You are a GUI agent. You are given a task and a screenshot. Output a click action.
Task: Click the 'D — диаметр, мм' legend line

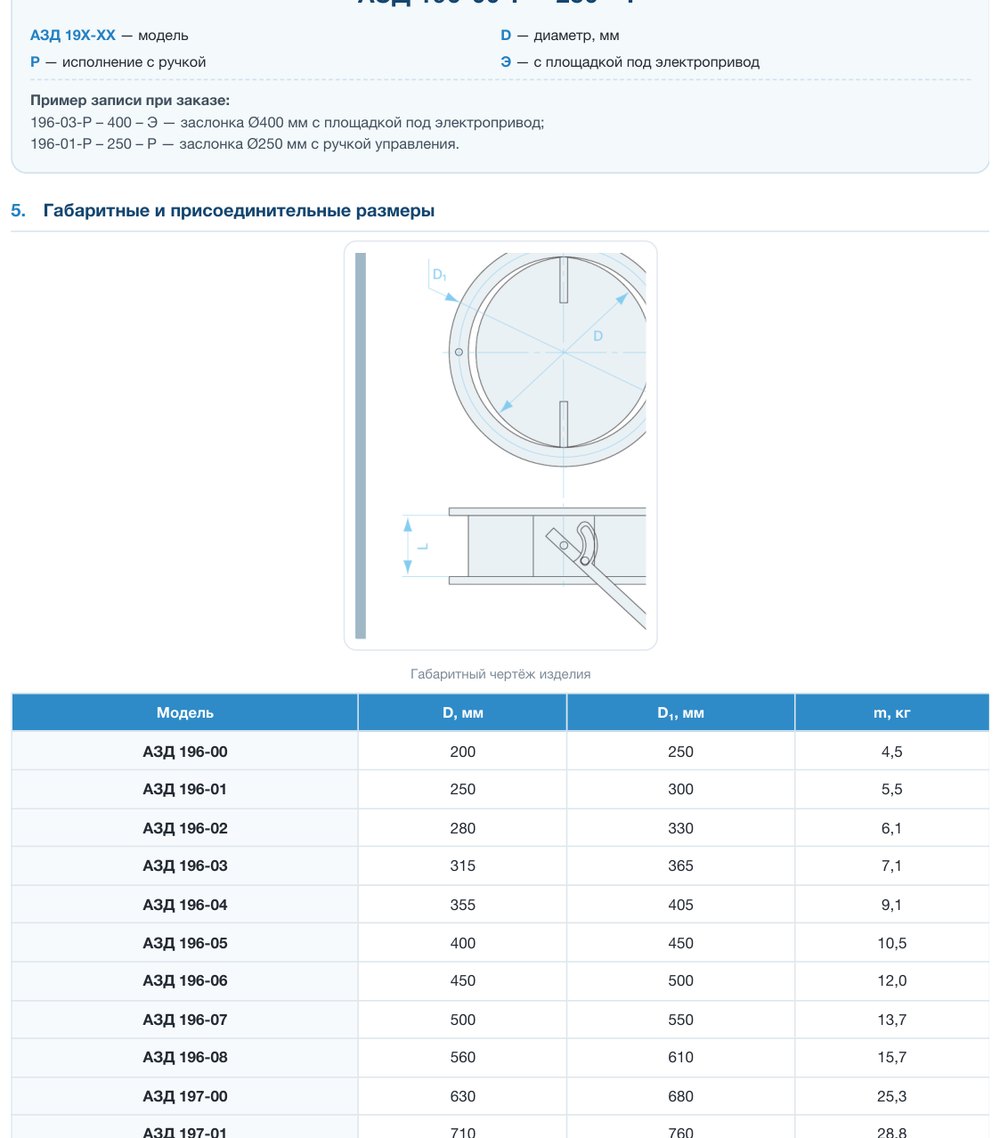(560, 36)
